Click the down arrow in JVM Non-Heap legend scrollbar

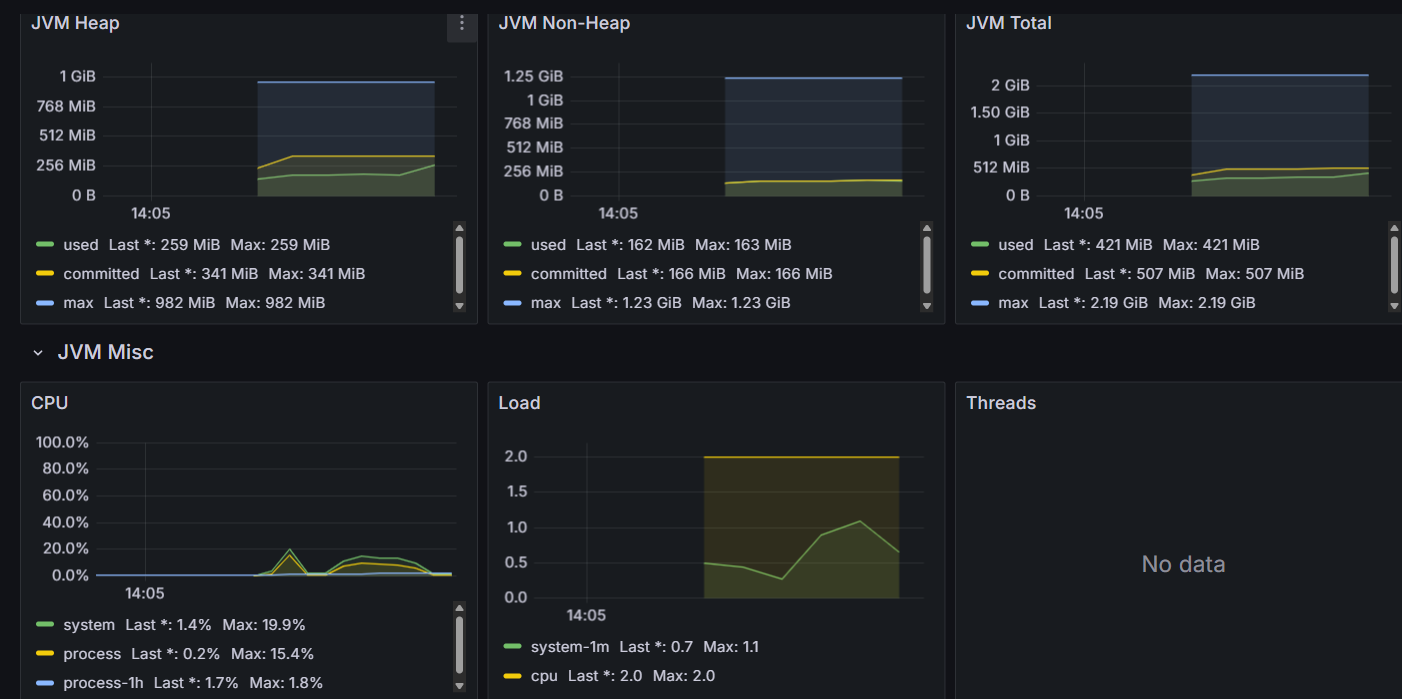click(x=927, y=306)
